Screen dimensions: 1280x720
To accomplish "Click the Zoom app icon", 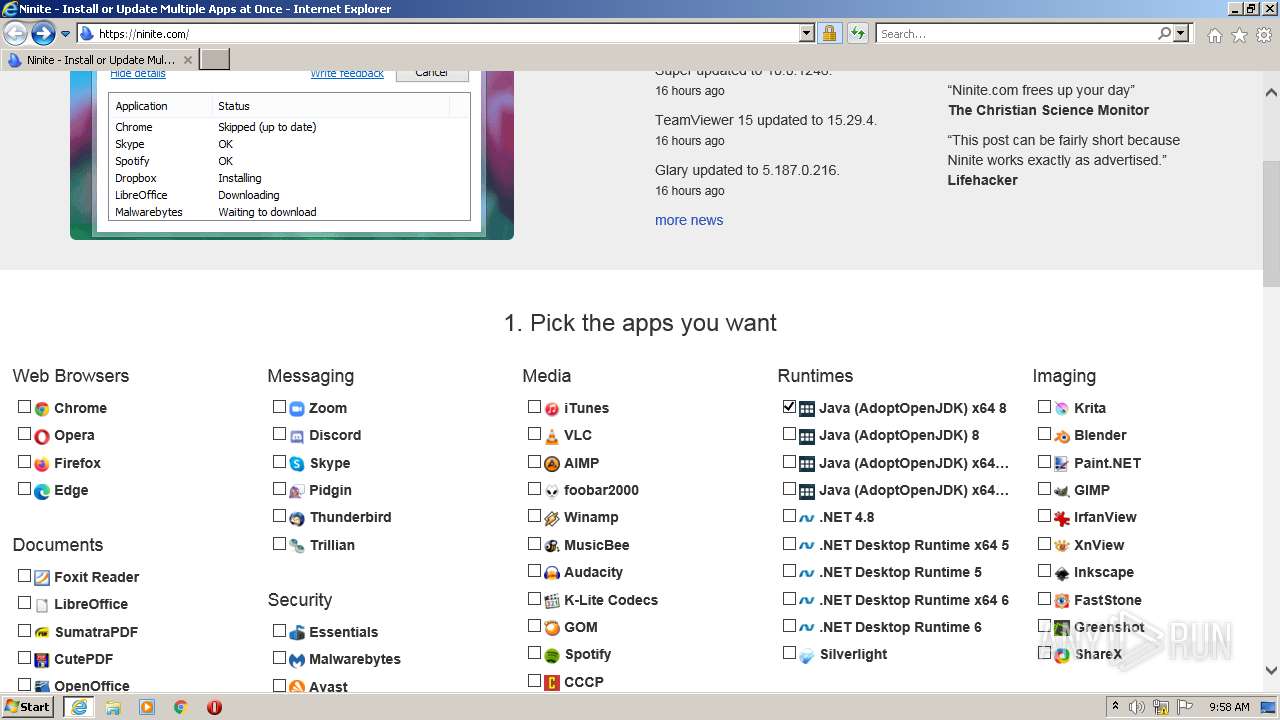I will tap(297, 408).
